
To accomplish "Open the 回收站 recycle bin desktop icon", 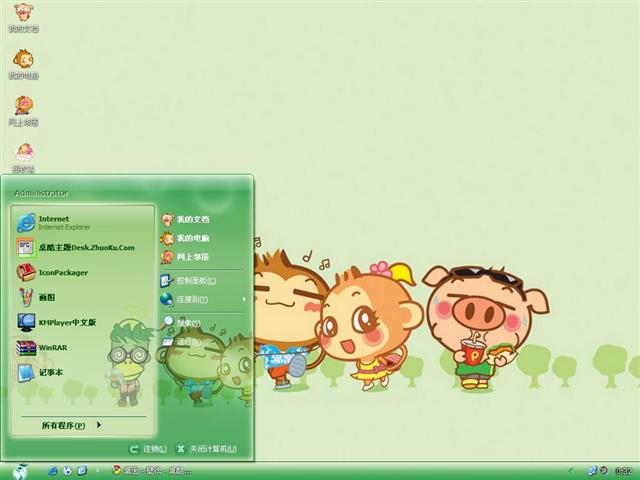I will point(23,158).
